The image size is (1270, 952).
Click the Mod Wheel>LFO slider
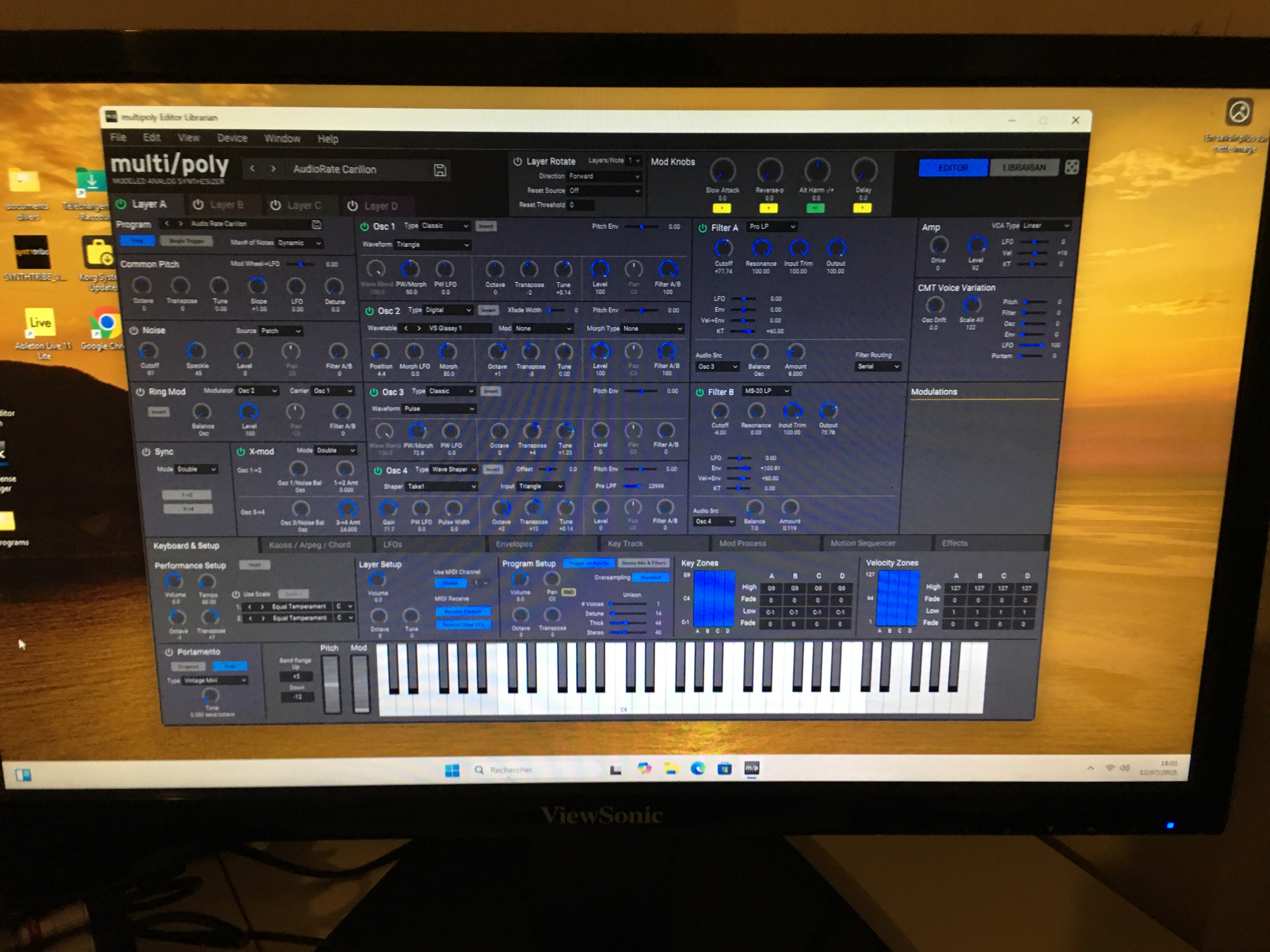301,264
